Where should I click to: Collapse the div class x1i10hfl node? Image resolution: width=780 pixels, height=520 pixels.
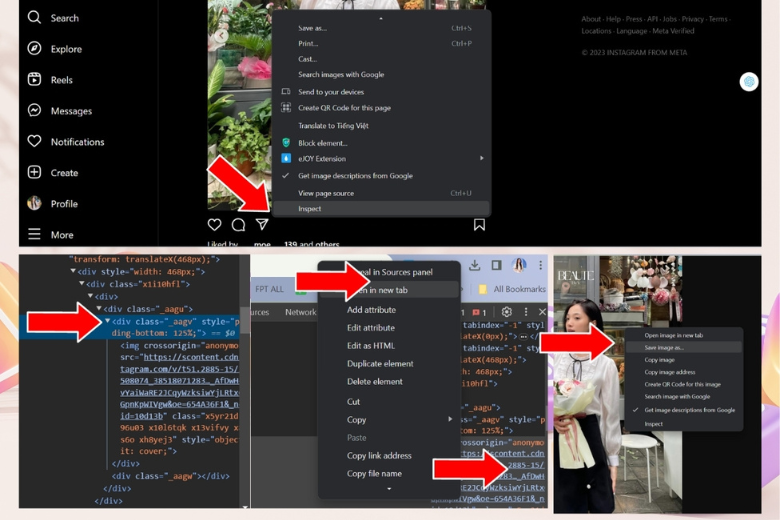pos(82,284)
